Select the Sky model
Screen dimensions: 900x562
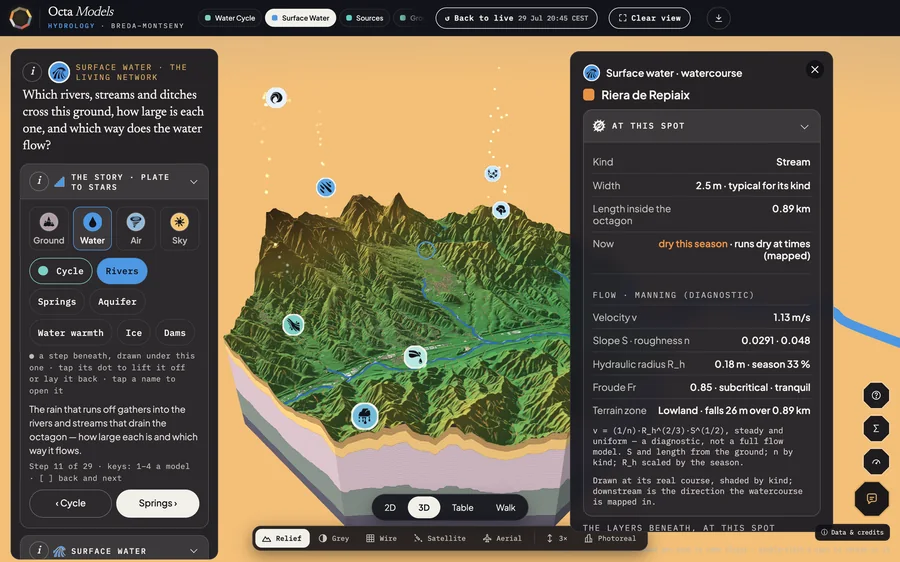click(180, 228)
